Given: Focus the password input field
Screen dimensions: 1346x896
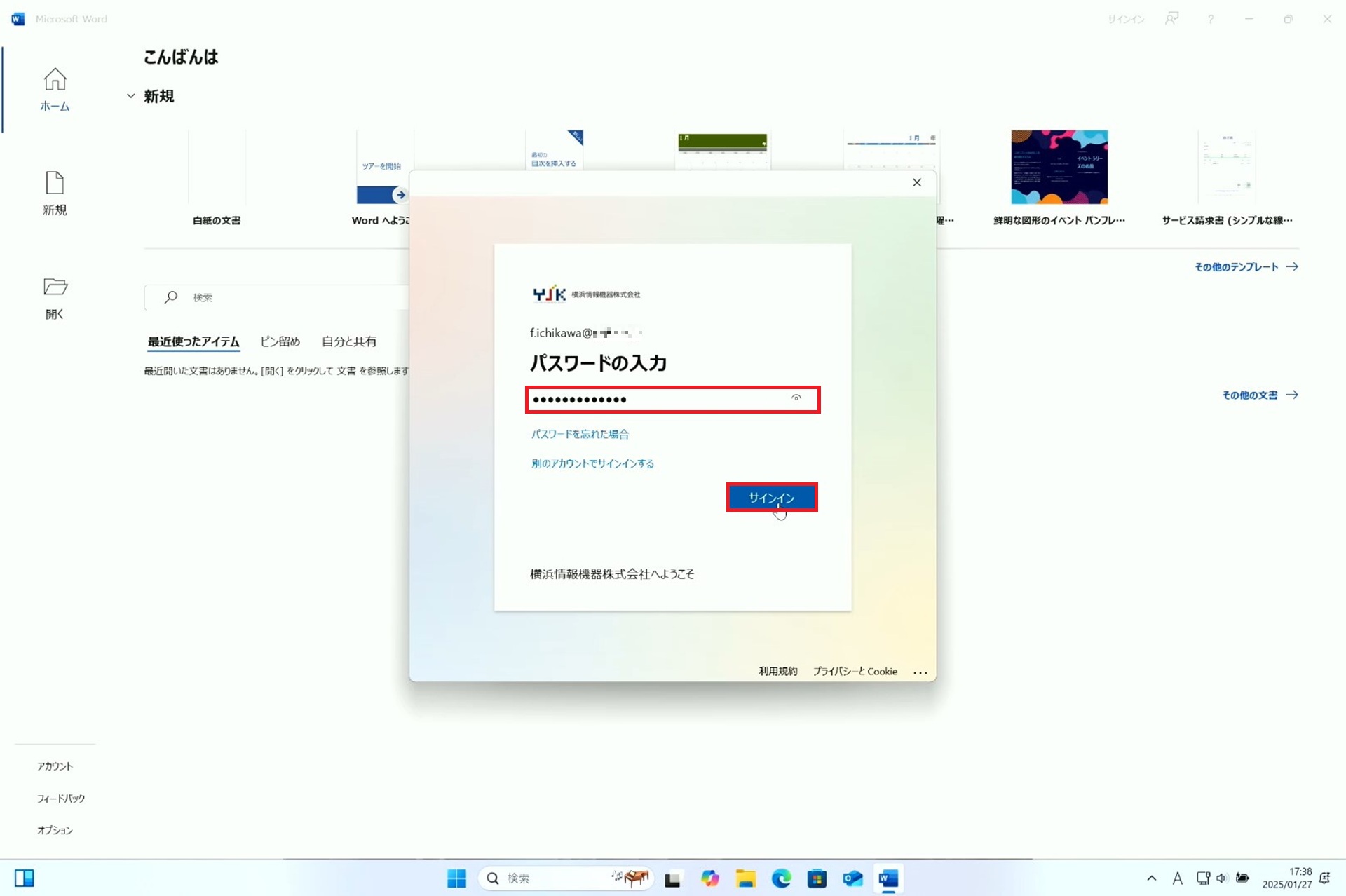Looking at the screenshot, I should 672,400.
